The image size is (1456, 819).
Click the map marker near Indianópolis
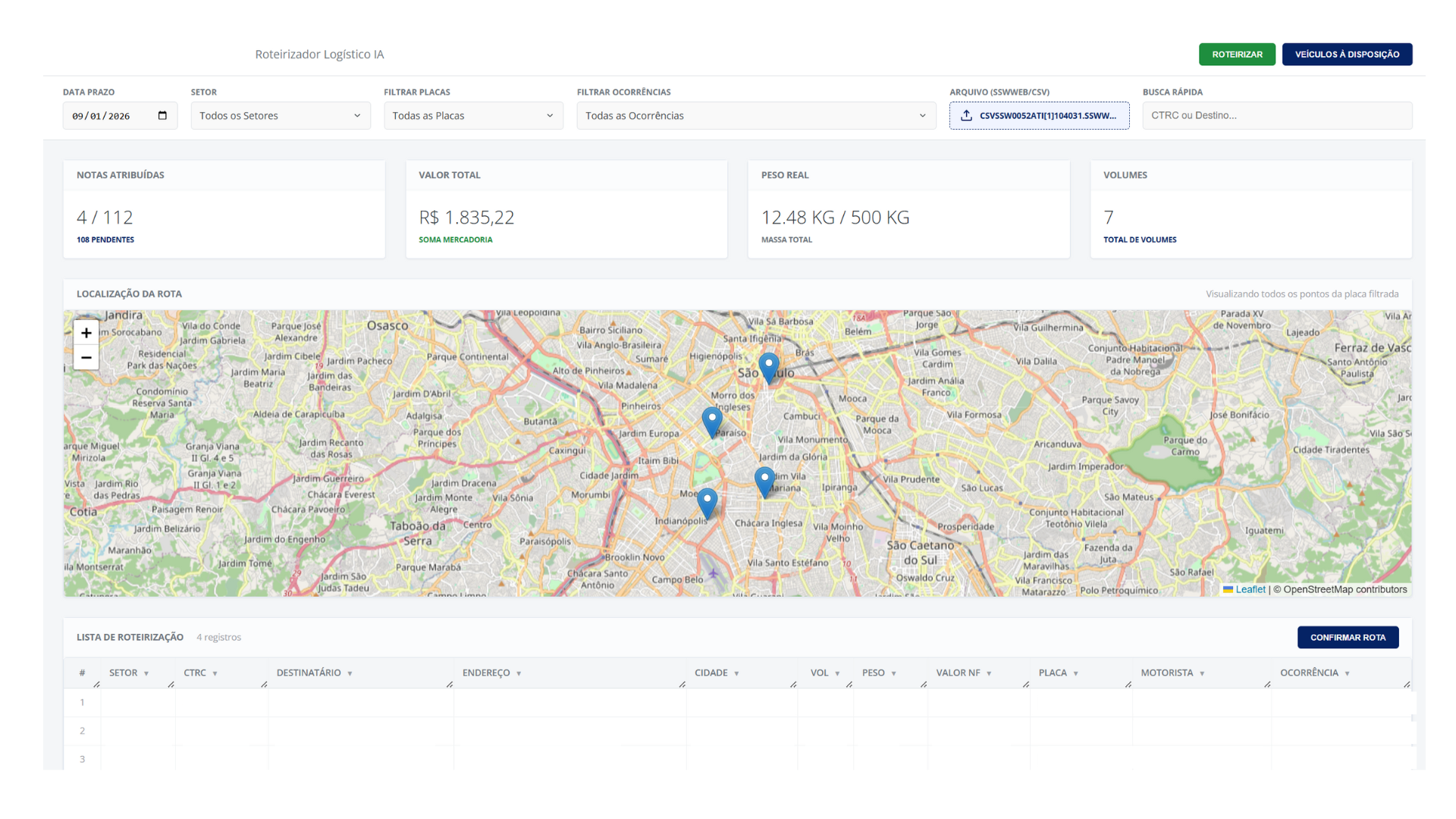pyautogui.click(x=707, y=502)
